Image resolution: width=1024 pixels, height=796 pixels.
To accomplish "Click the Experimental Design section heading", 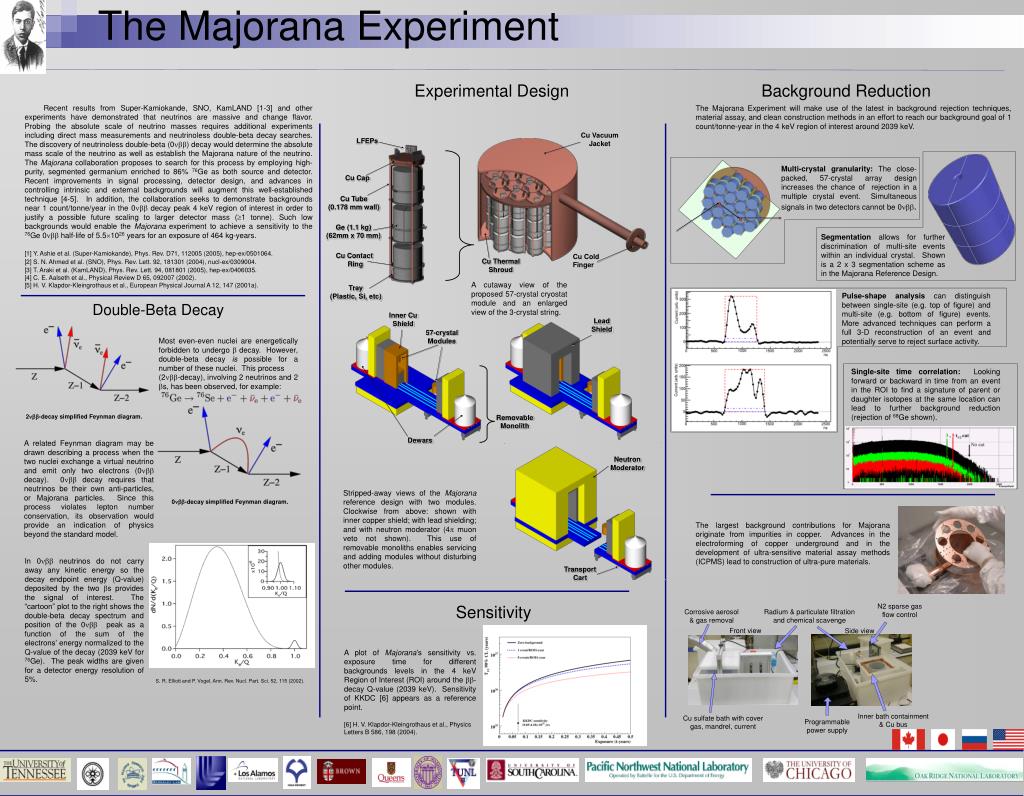I will (x=492, y=91).
